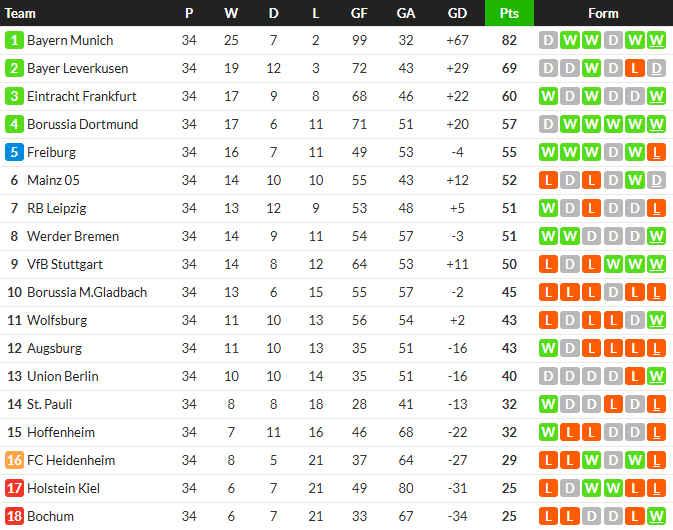Click Hoffenheim's green W form badge
The height and width of the screenshot is (530, 673).
point(548,433)
